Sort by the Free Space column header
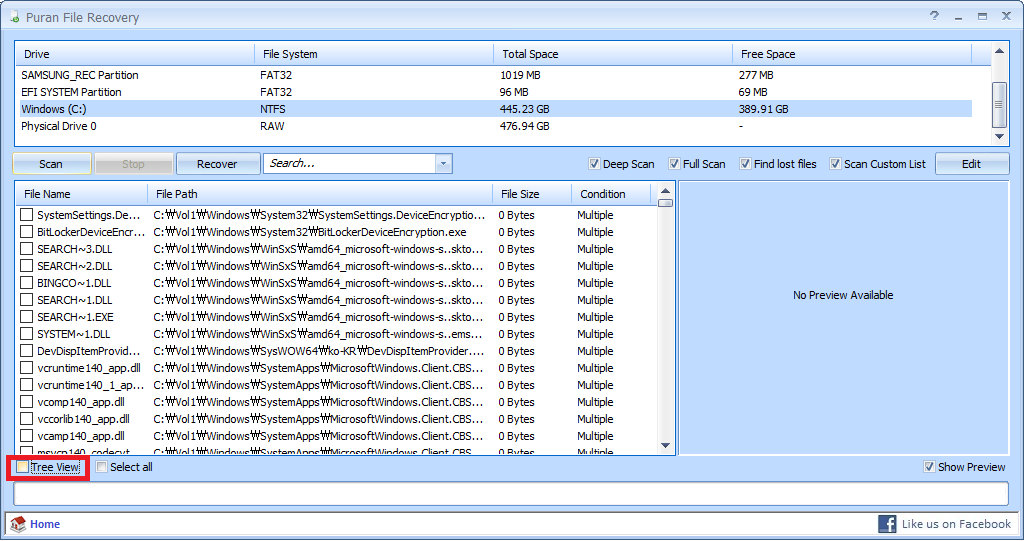 point(852,54)
